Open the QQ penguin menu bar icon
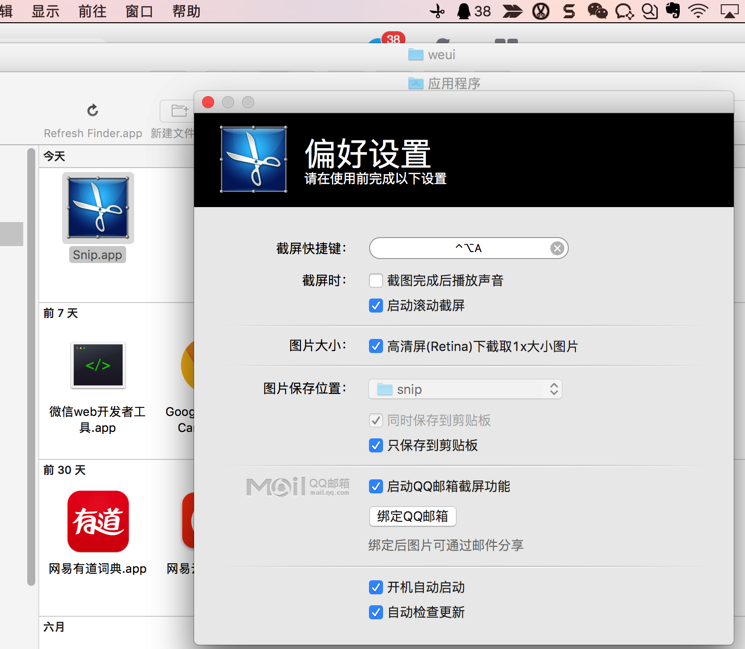The width and height of the screenshot is (745, 649). pyautogui.click(x=464, y=11)
